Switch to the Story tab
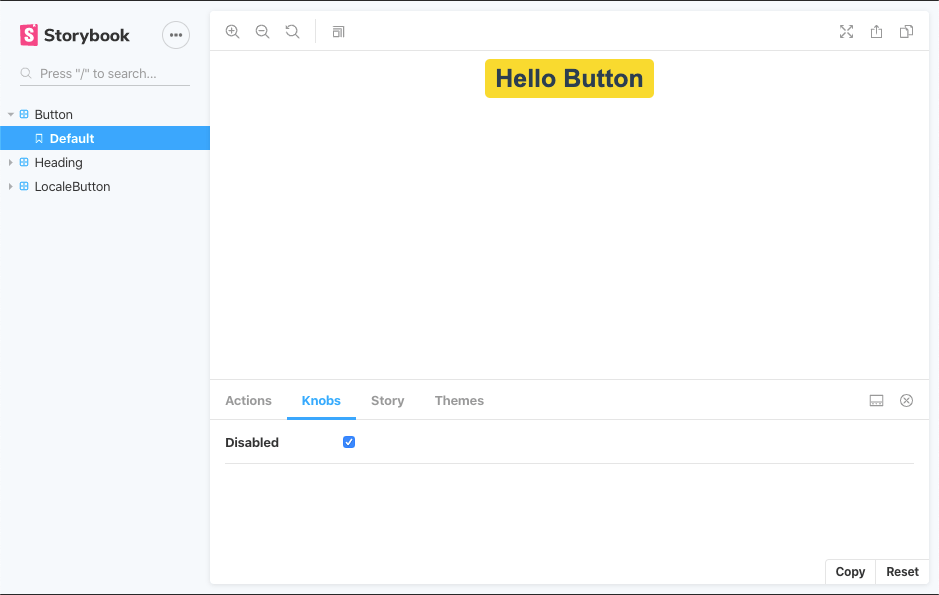Image resolution: width=939 pixels, height=595 pixels. (387, 401)
